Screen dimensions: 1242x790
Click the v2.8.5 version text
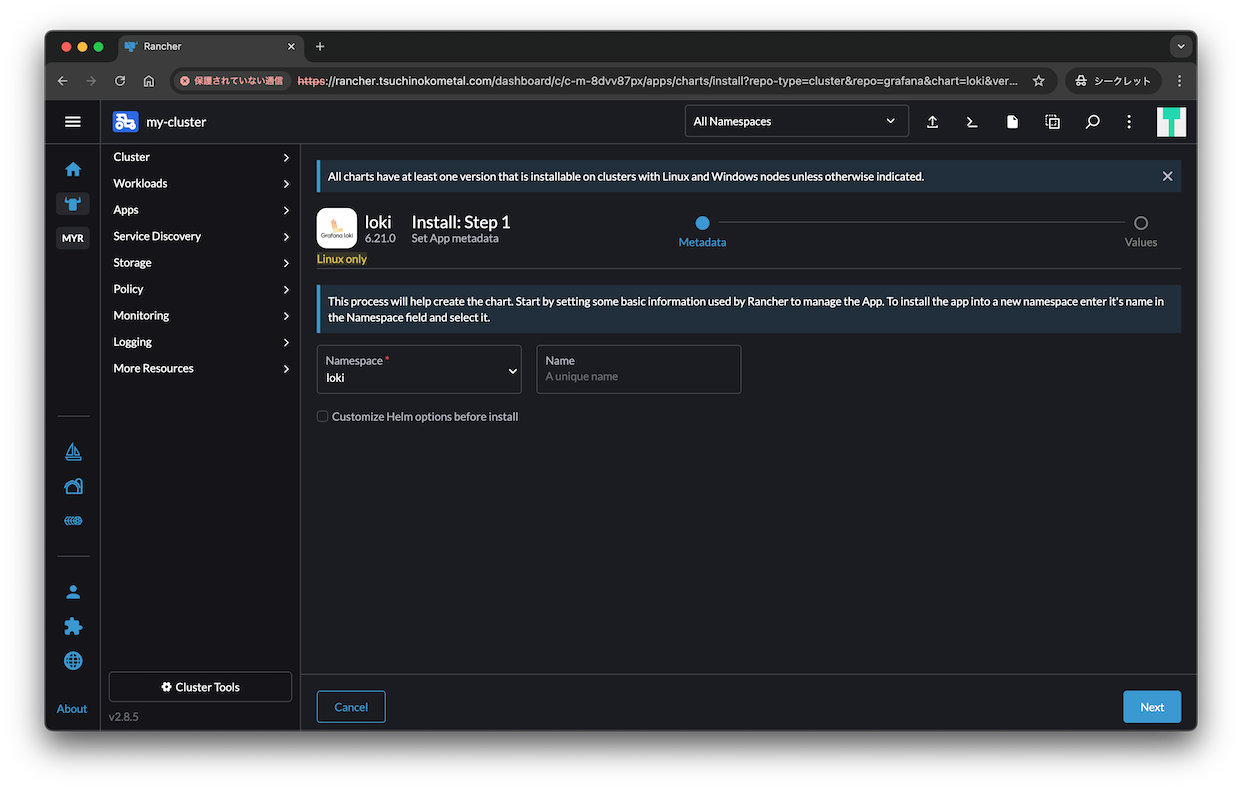123,717
